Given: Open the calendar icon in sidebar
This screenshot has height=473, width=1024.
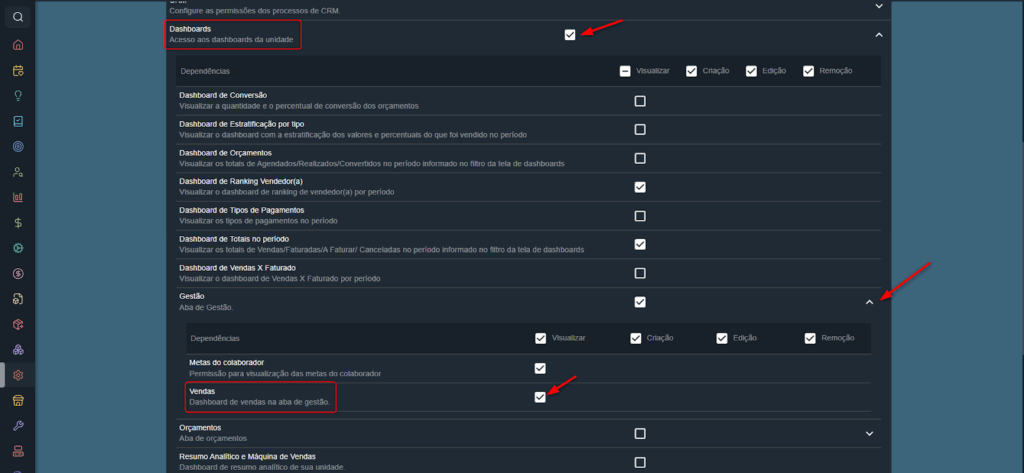Looking at the screenshot, I should [18, 71].
